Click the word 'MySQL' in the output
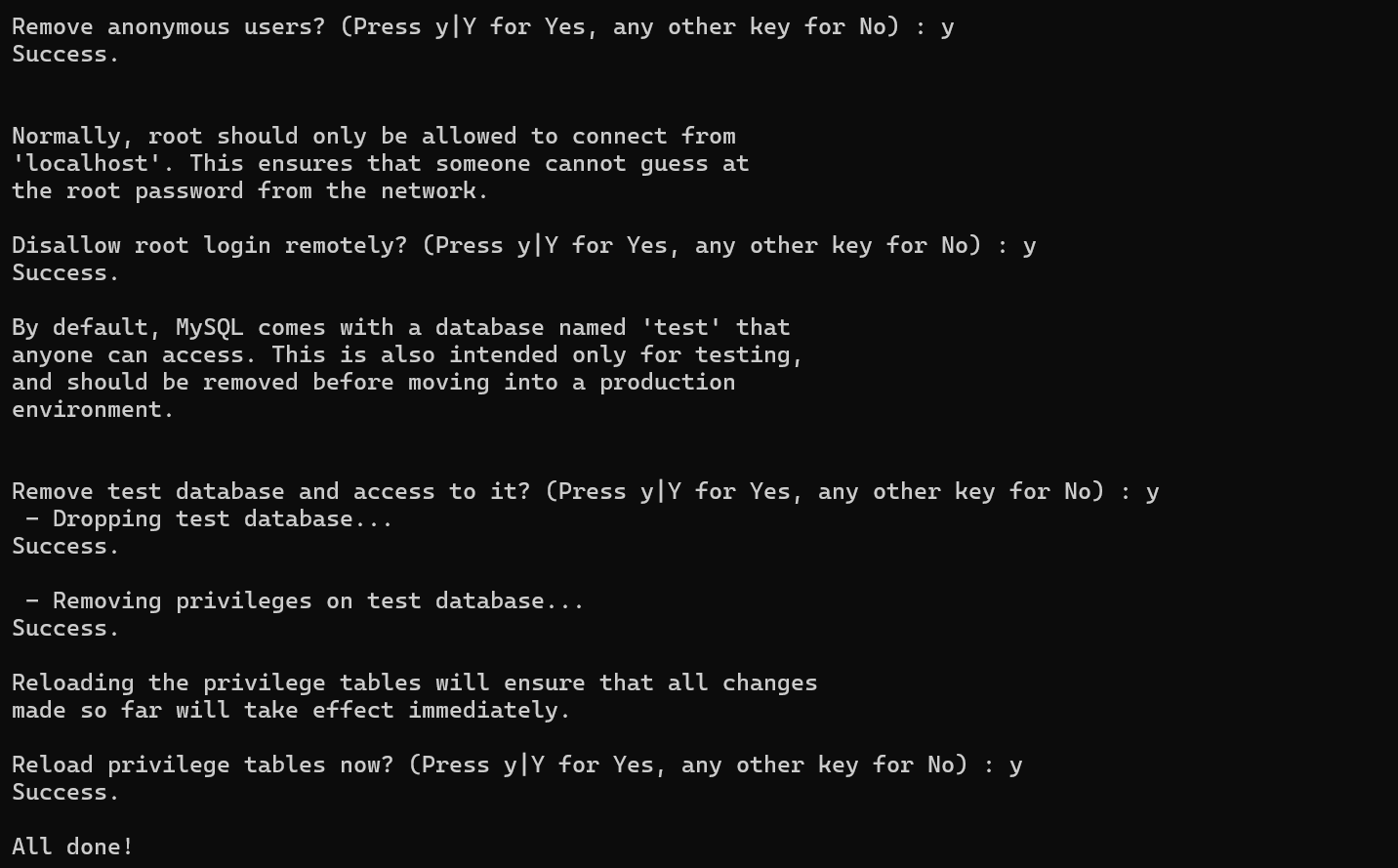Viewport: 1398px width, 868px height. (x=209, y=327)
